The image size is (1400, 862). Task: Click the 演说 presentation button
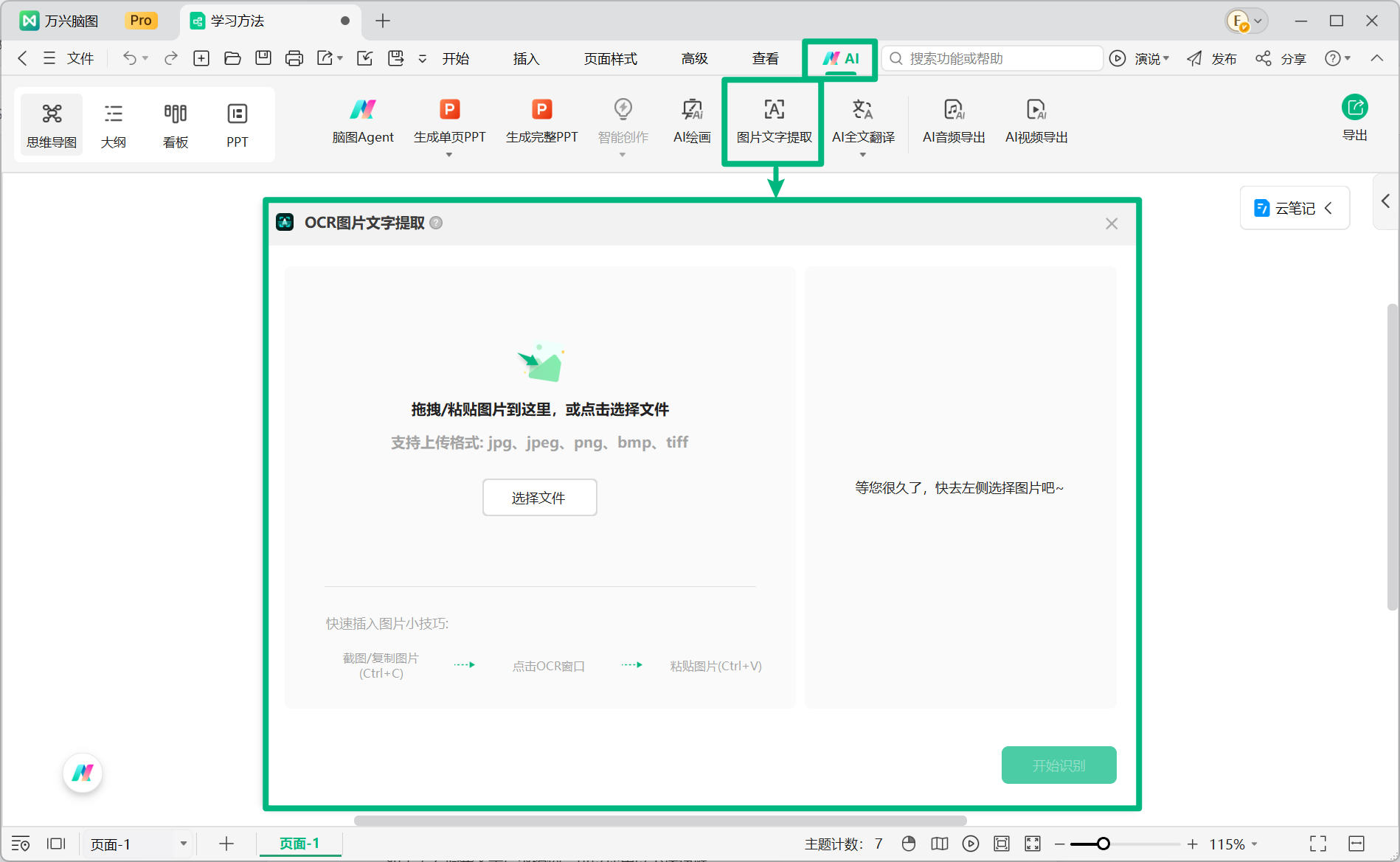pos(1140,58)
